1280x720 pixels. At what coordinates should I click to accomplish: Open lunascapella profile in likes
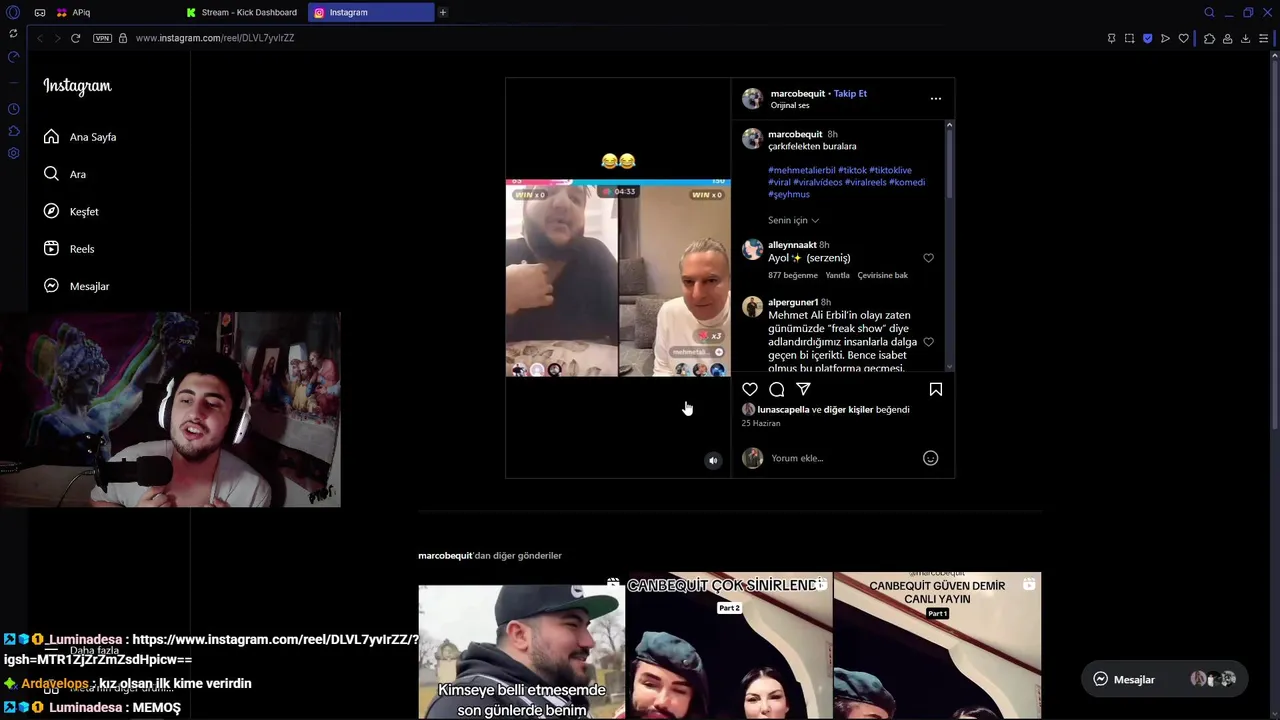pos(783,410)
